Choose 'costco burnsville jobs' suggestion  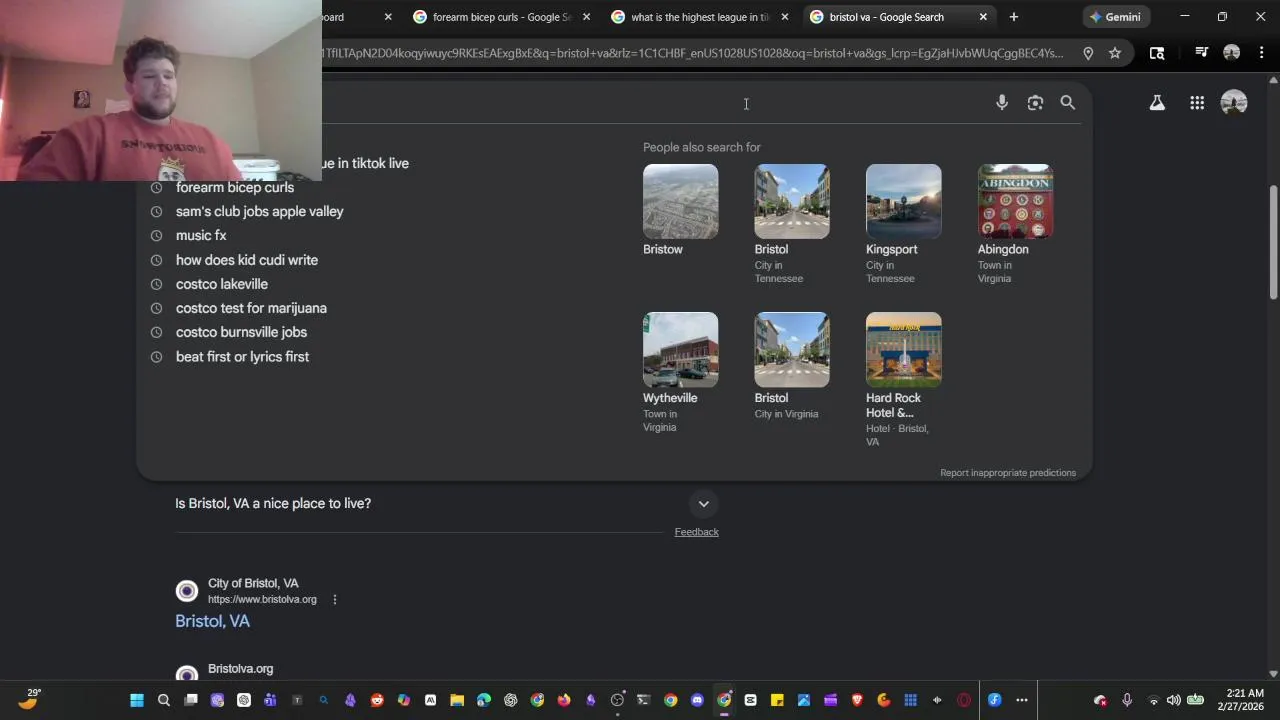click(241, 332)
